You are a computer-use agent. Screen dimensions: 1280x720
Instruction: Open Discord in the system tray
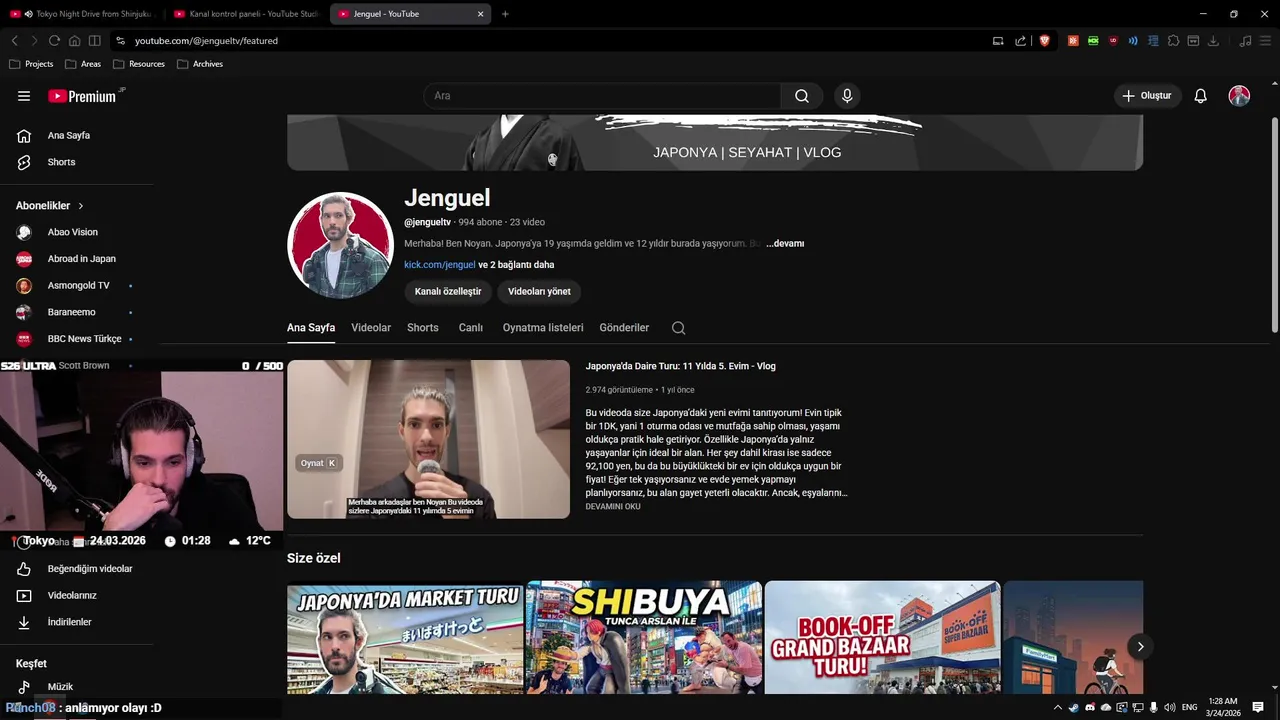1090,707
